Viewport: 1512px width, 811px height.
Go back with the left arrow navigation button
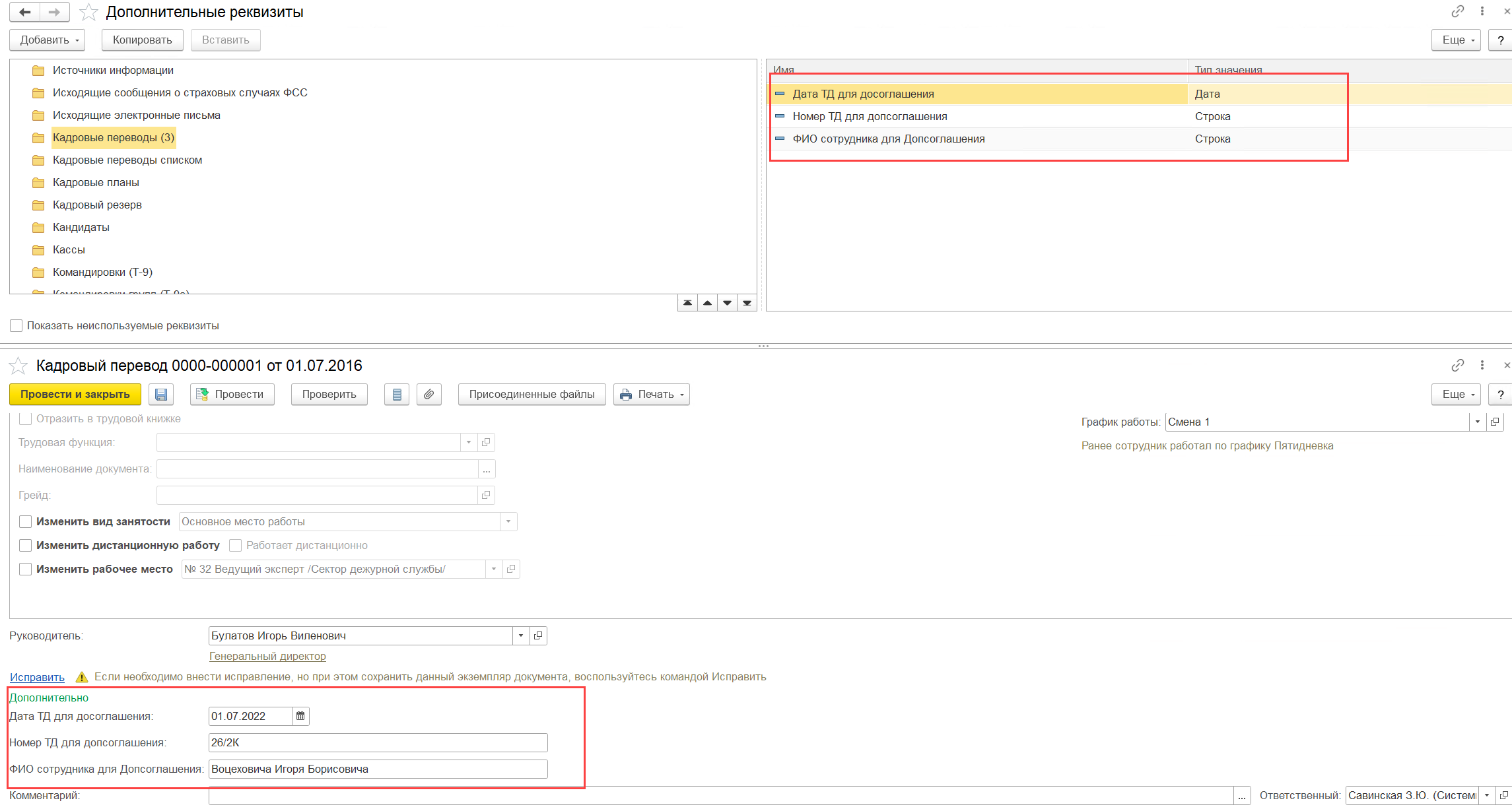click(24, 12)
